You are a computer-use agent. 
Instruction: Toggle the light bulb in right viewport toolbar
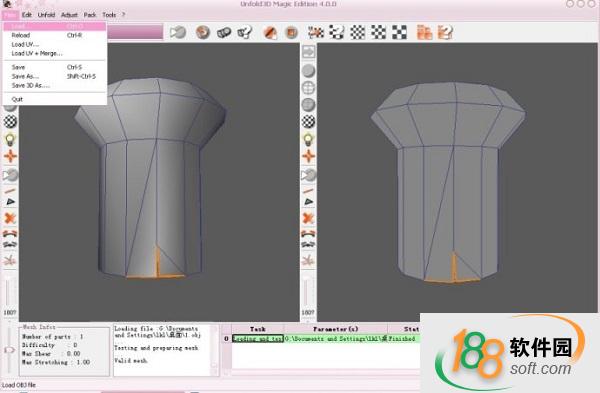pyautogui.click(x=308, y=139)
